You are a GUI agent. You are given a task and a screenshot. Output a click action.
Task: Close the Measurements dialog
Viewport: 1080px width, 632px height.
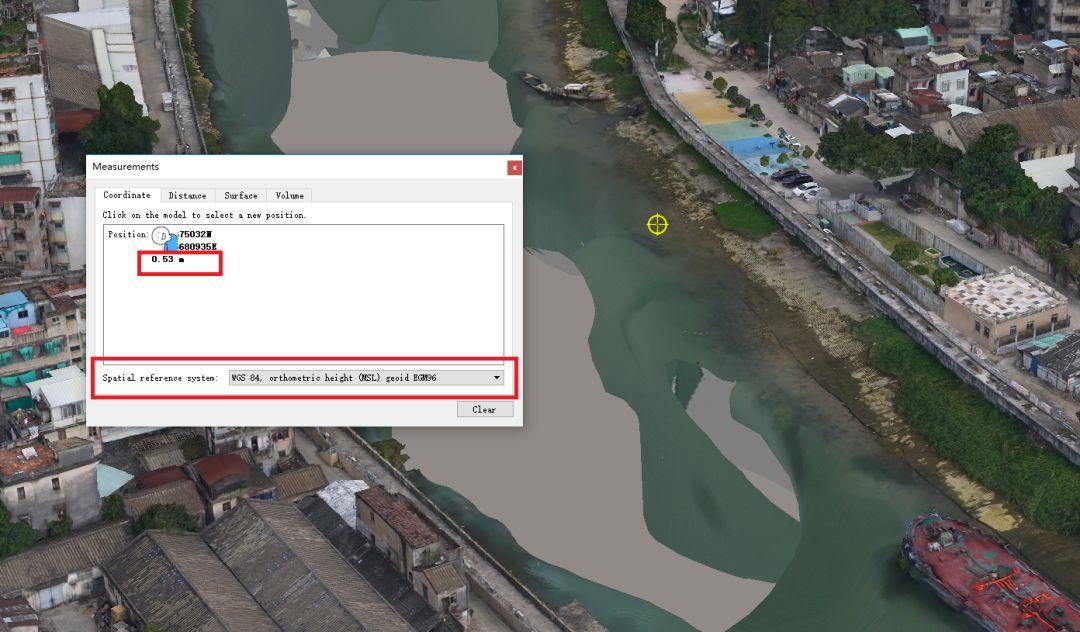click(514, 167)
